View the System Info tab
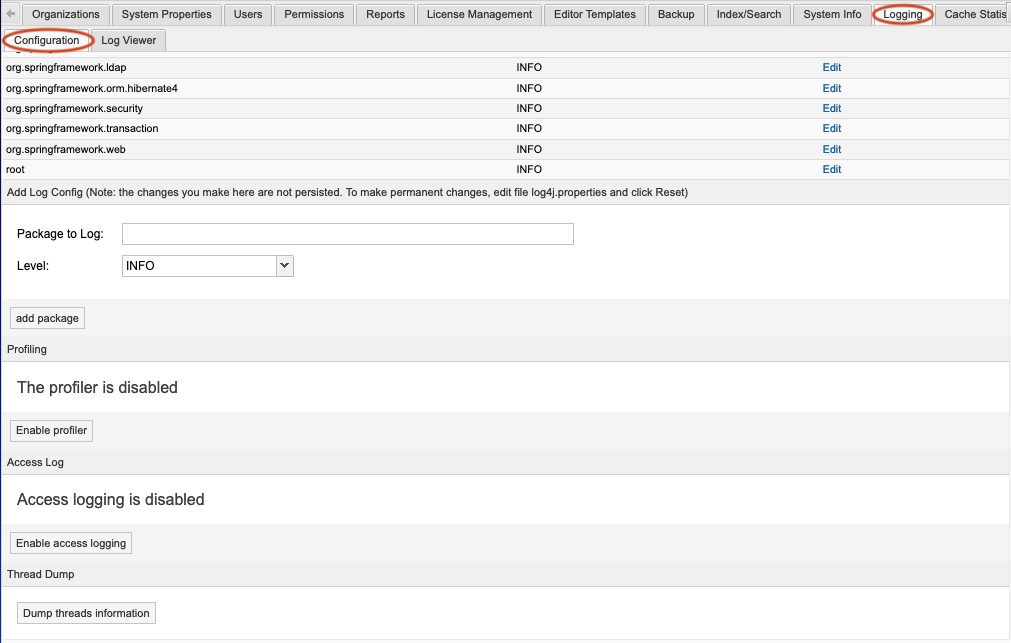1011x643 pixels. [x=832, y=14]
